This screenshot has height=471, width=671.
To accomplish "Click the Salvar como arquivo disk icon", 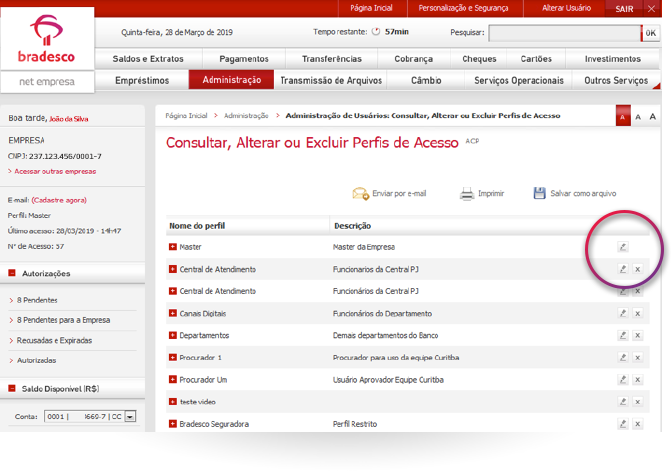I will [x=539, y=193].
